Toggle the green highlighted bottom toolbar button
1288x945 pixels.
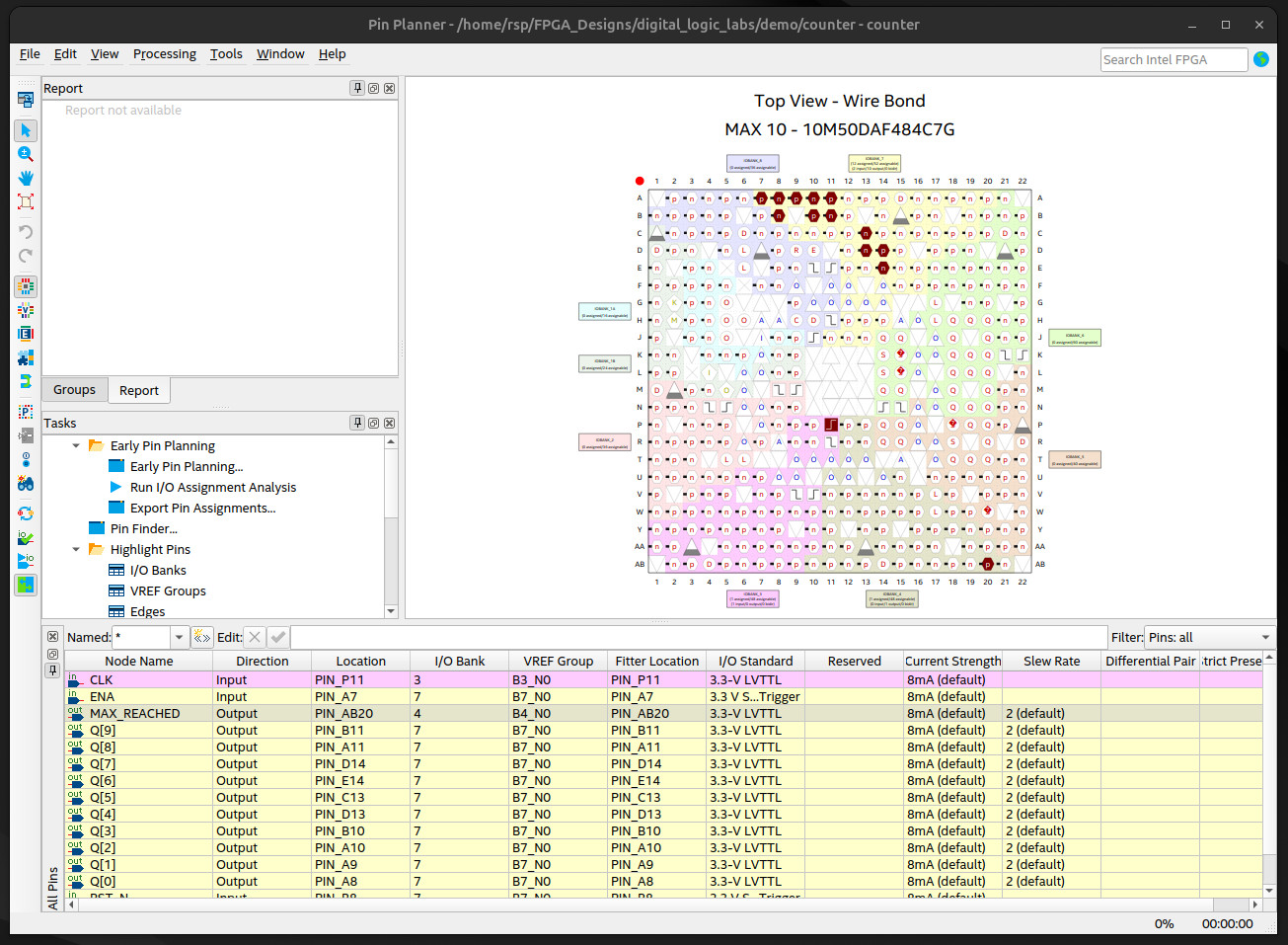[26, 585]
